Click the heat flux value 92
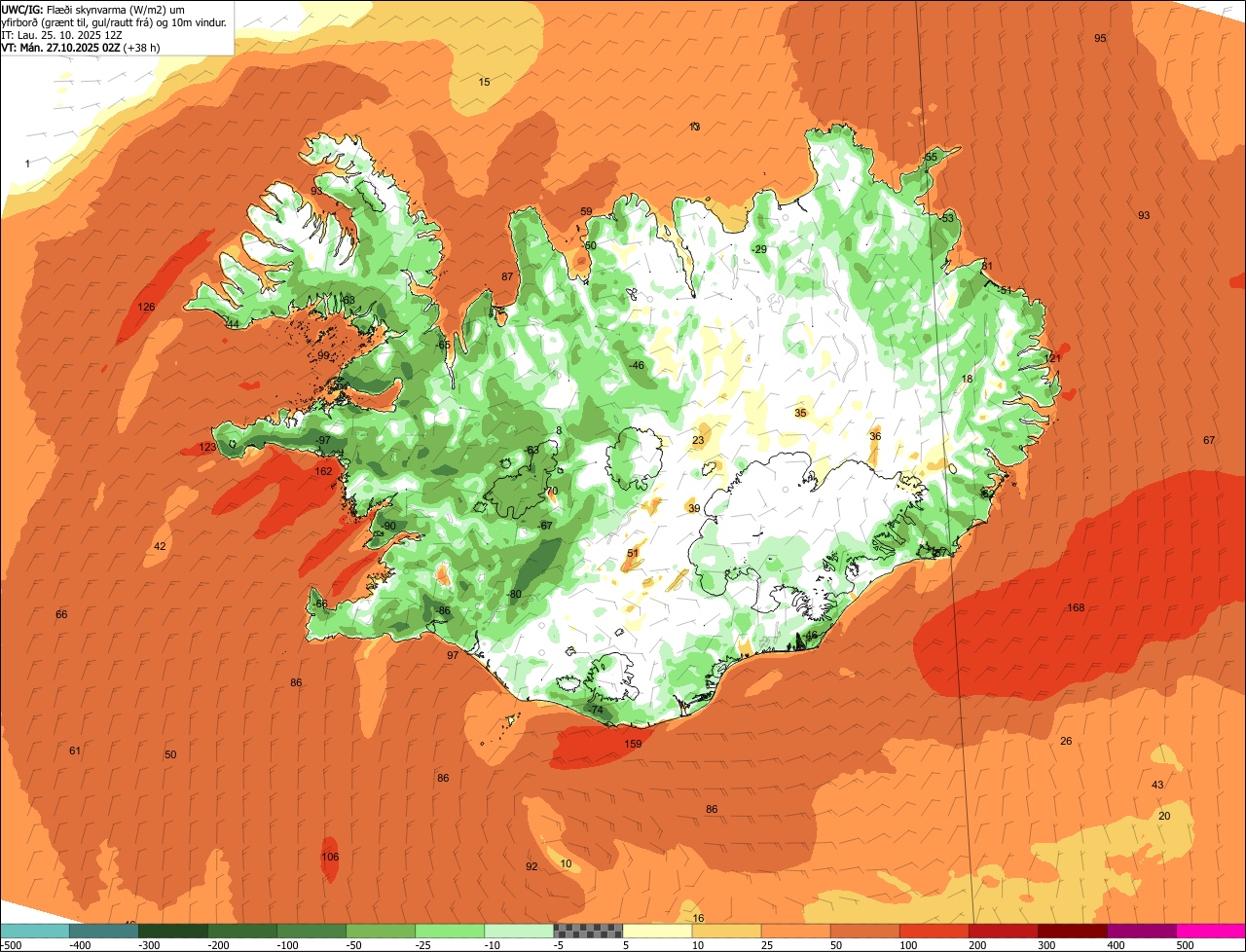The height and width of the screenshot is (952, 1246). pyautogui.click(x=531, y=867)
